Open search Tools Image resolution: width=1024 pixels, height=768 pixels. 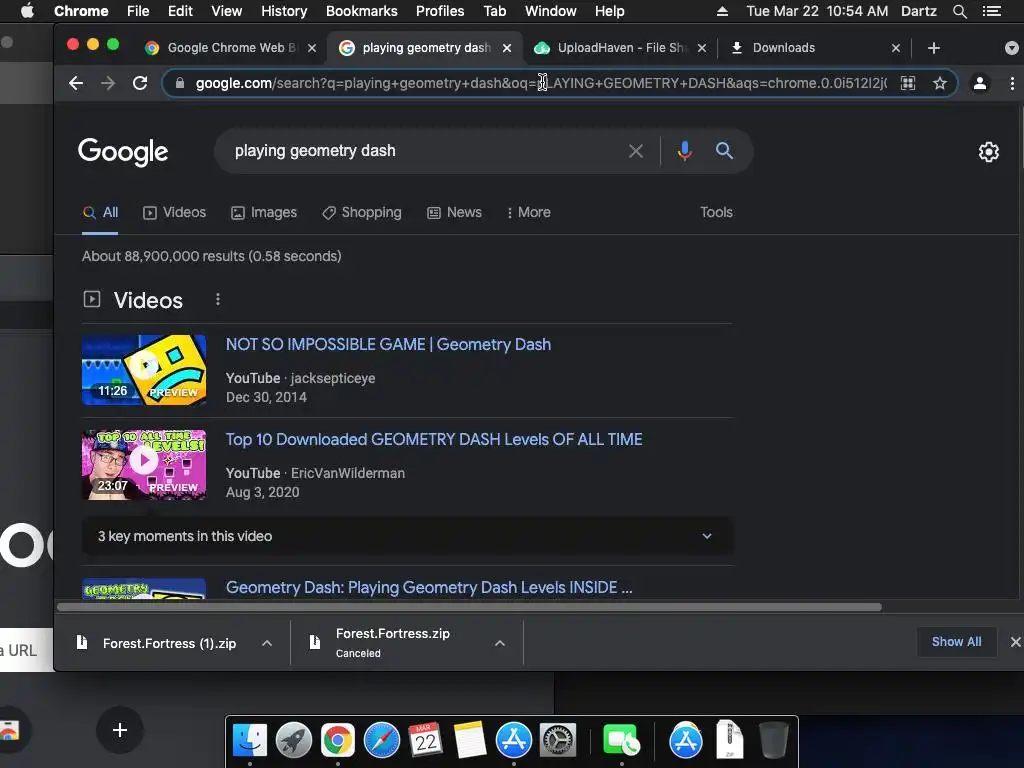point(716,212)
